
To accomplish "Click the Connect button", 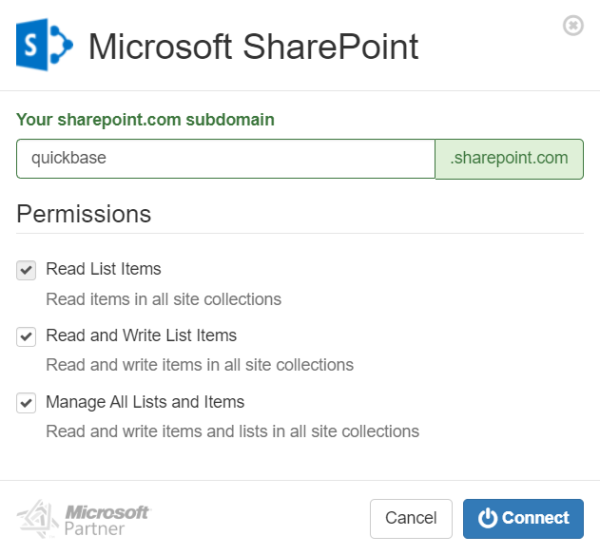I will pyautogui.click(x=523, y=518).
